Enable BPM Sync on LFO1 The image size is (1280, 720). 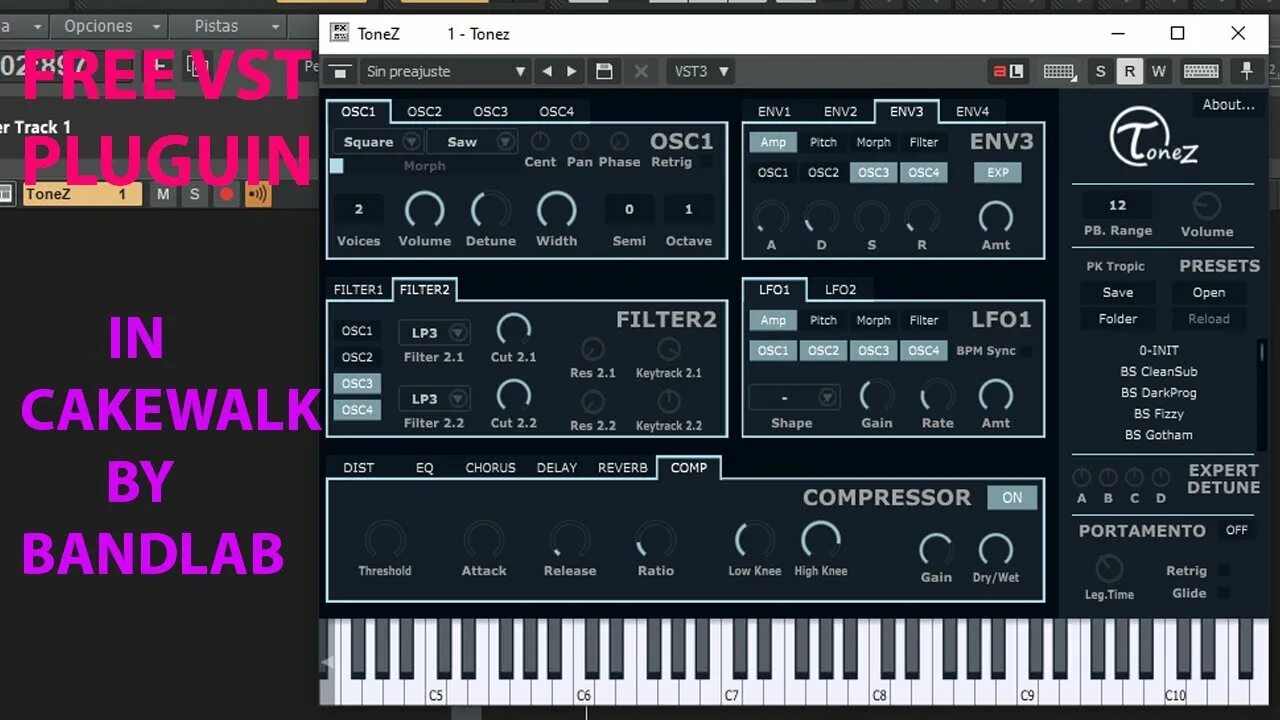[x=1025, y=351]
